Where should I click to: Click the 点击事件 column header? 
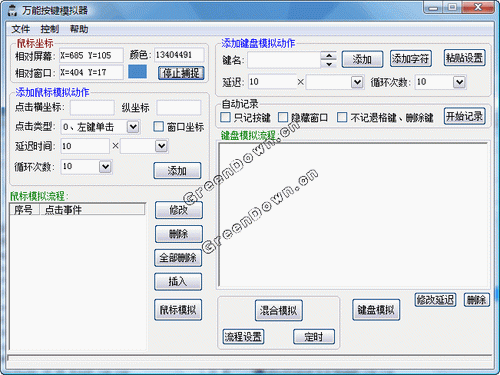[x=92, y=210]
